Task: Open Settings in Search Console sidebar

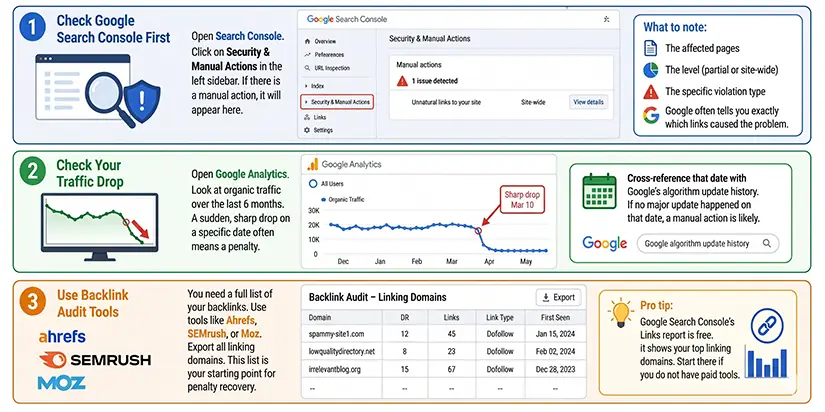Action: click(x=318, y=130)
